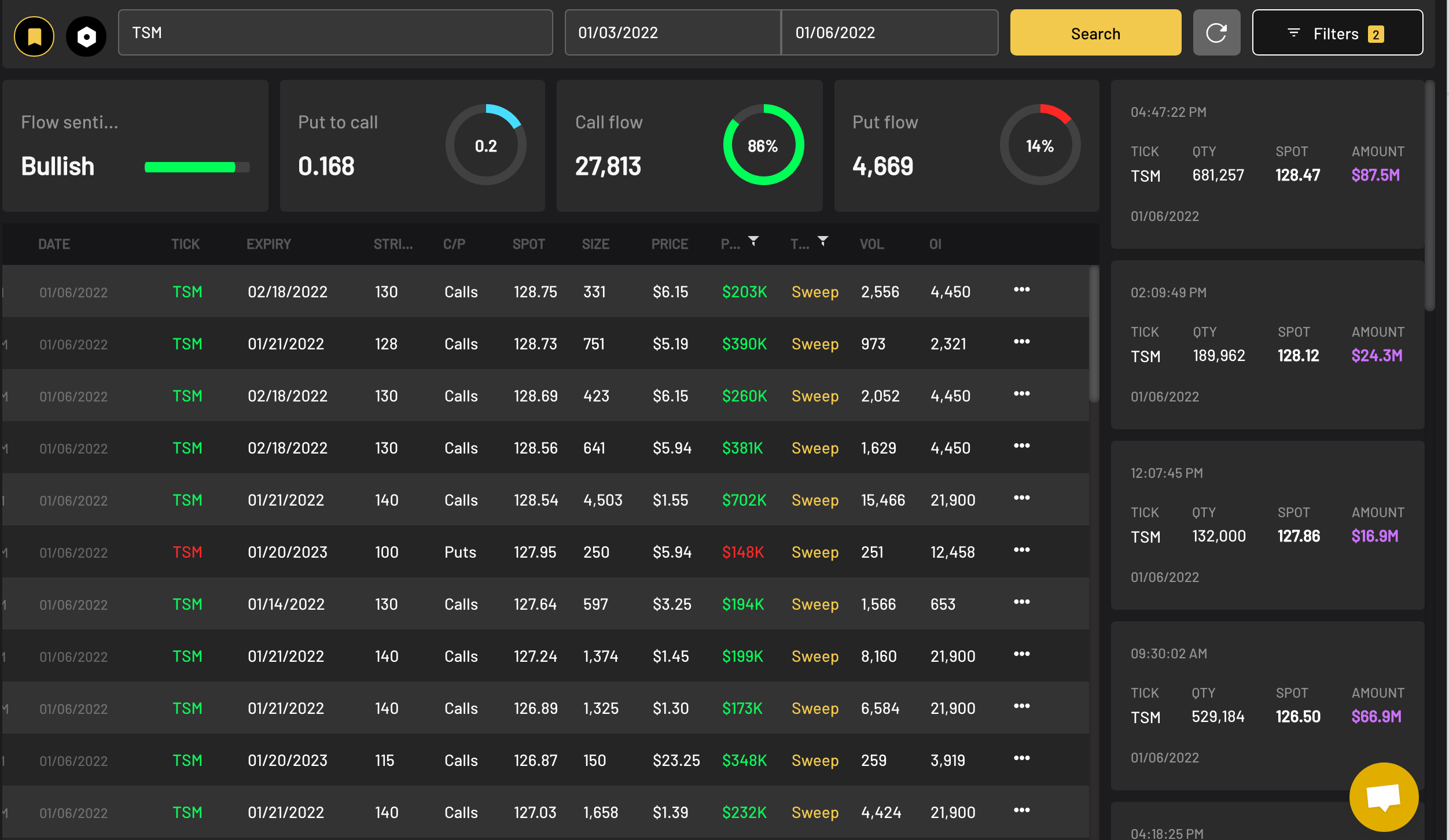Open more options for $260K sweep row
Image resolution: width=1449 pixels, height=840 pixels.
pyautogui.click(x=1021, y=393)
